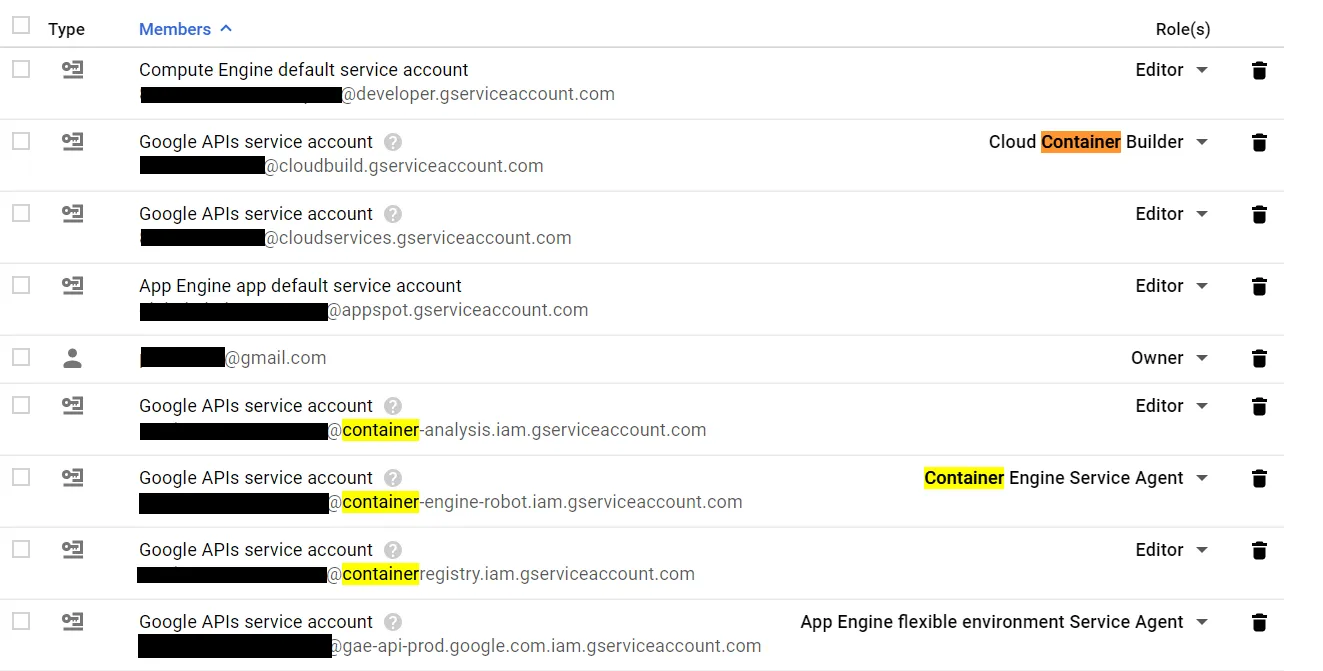Sort by the Members column header
This screenshot has height=671, width=1323.
pyautogui.click(x=175, y=29)
